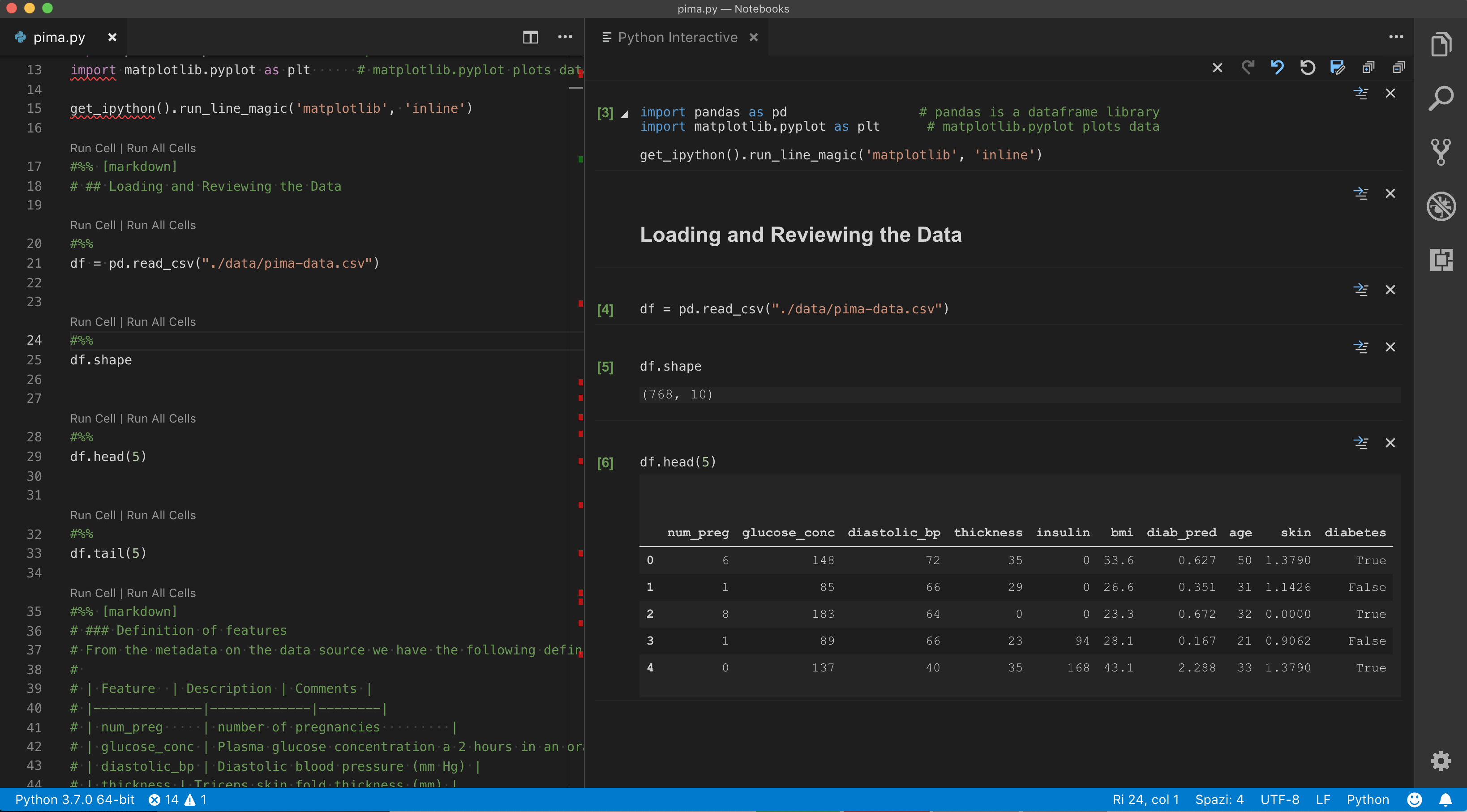Open the Source Control view
1467x812 pixels.
[x=1441, y=151]
